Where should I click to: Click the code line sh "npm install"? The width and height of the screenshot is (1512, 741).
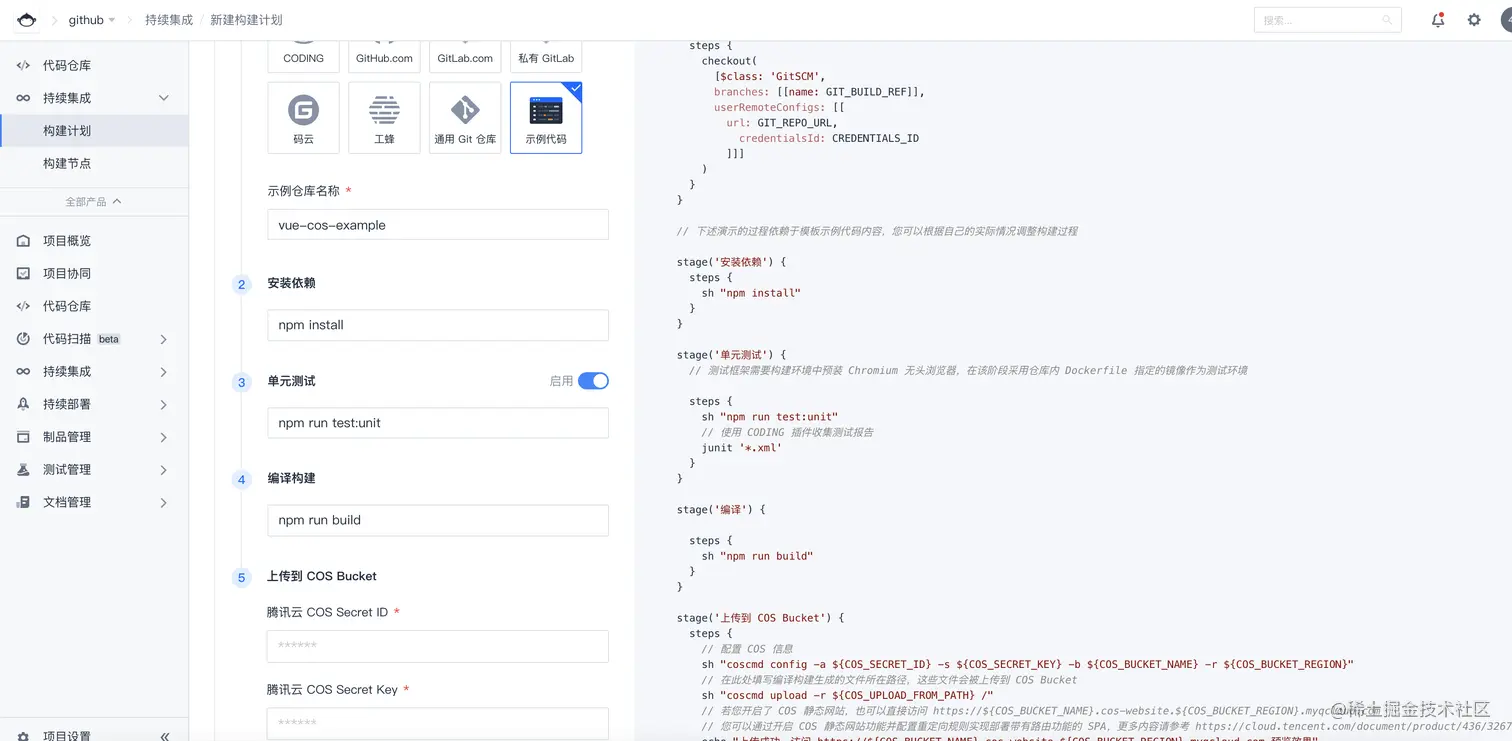(x=751, y=293)
